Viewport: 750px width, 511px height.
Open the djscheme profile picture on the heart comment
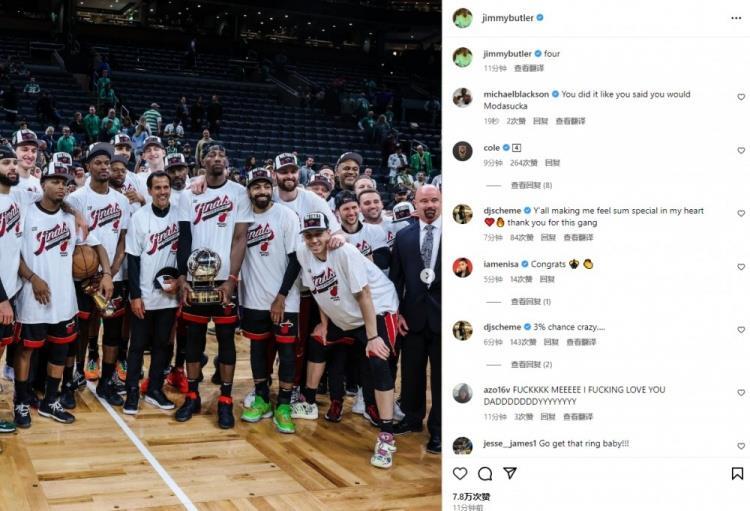coord(463,214)
